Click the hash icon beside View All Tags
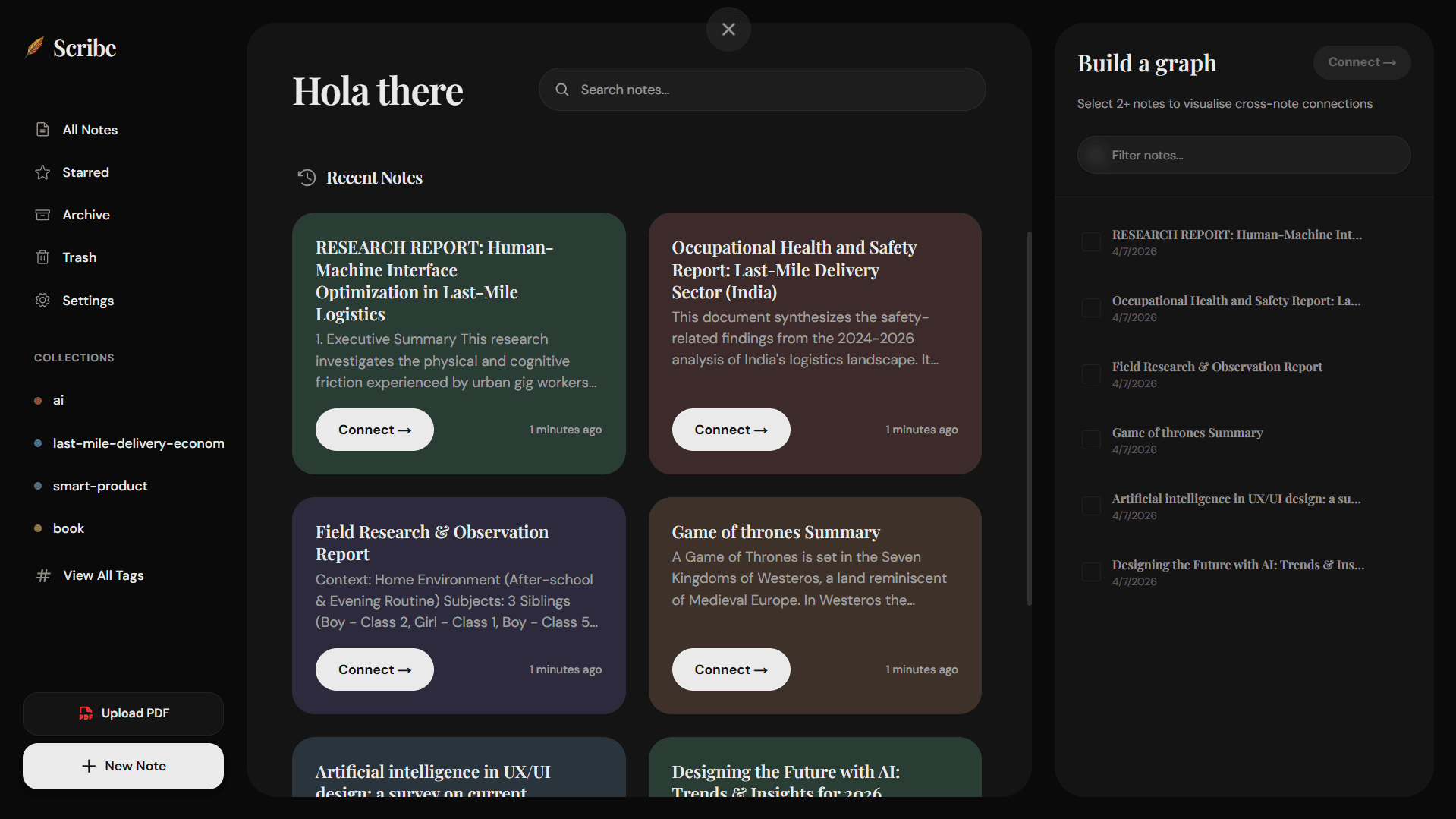This screenshot has width=1456, height=819. (42, 575)
